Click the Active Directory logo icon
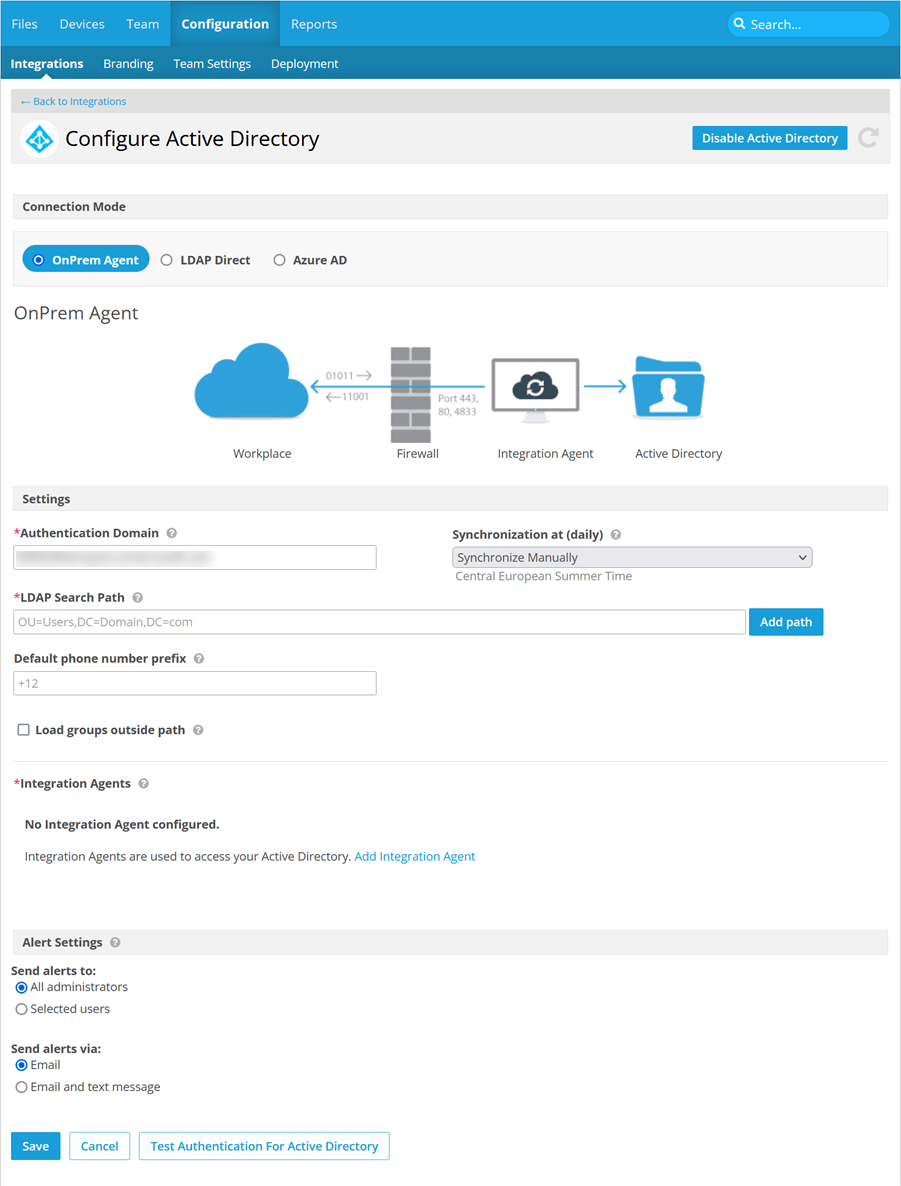 (39, 139)
